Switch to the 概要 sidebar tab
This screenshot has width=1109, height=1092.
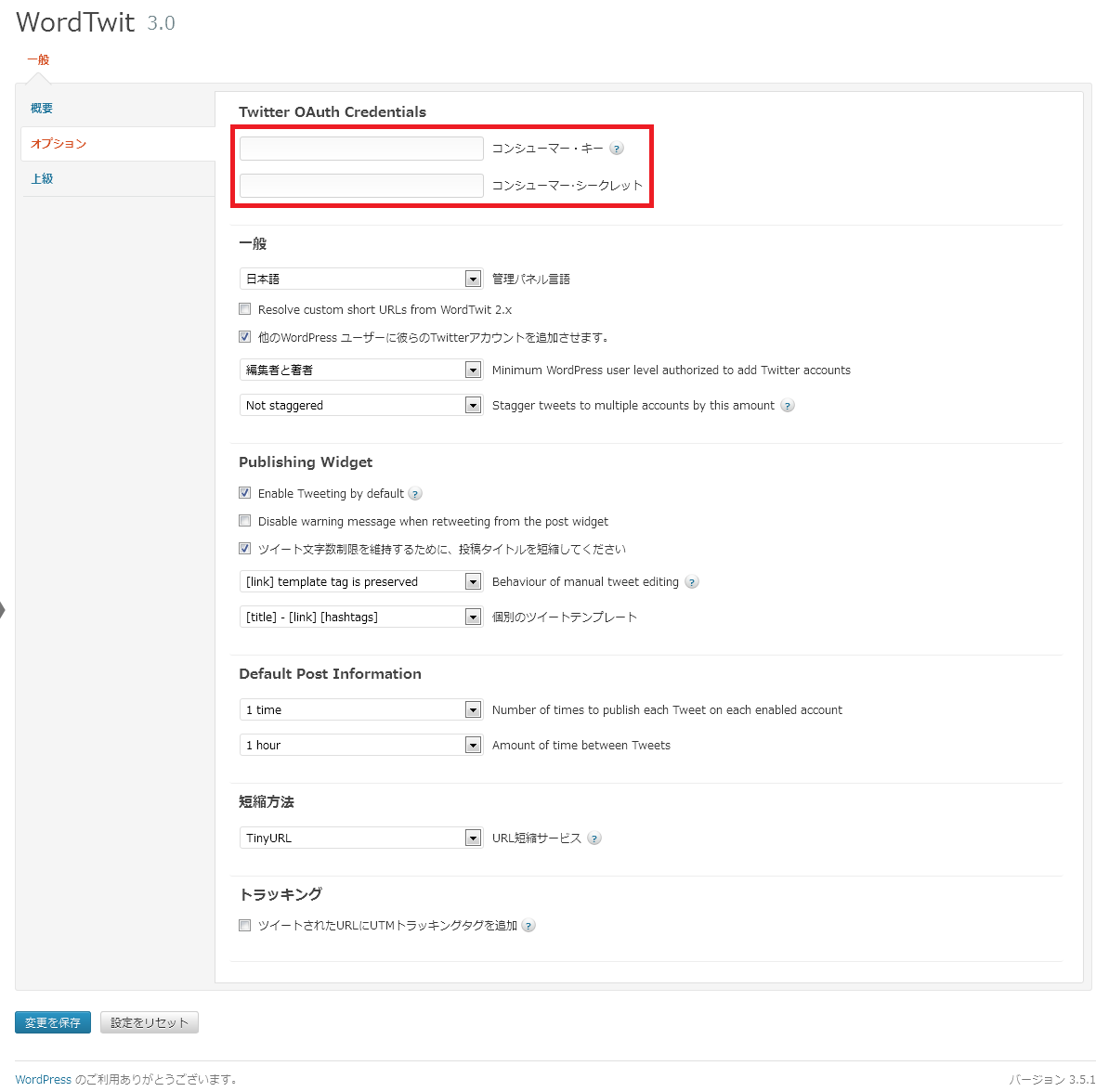(x=42, y=109)
